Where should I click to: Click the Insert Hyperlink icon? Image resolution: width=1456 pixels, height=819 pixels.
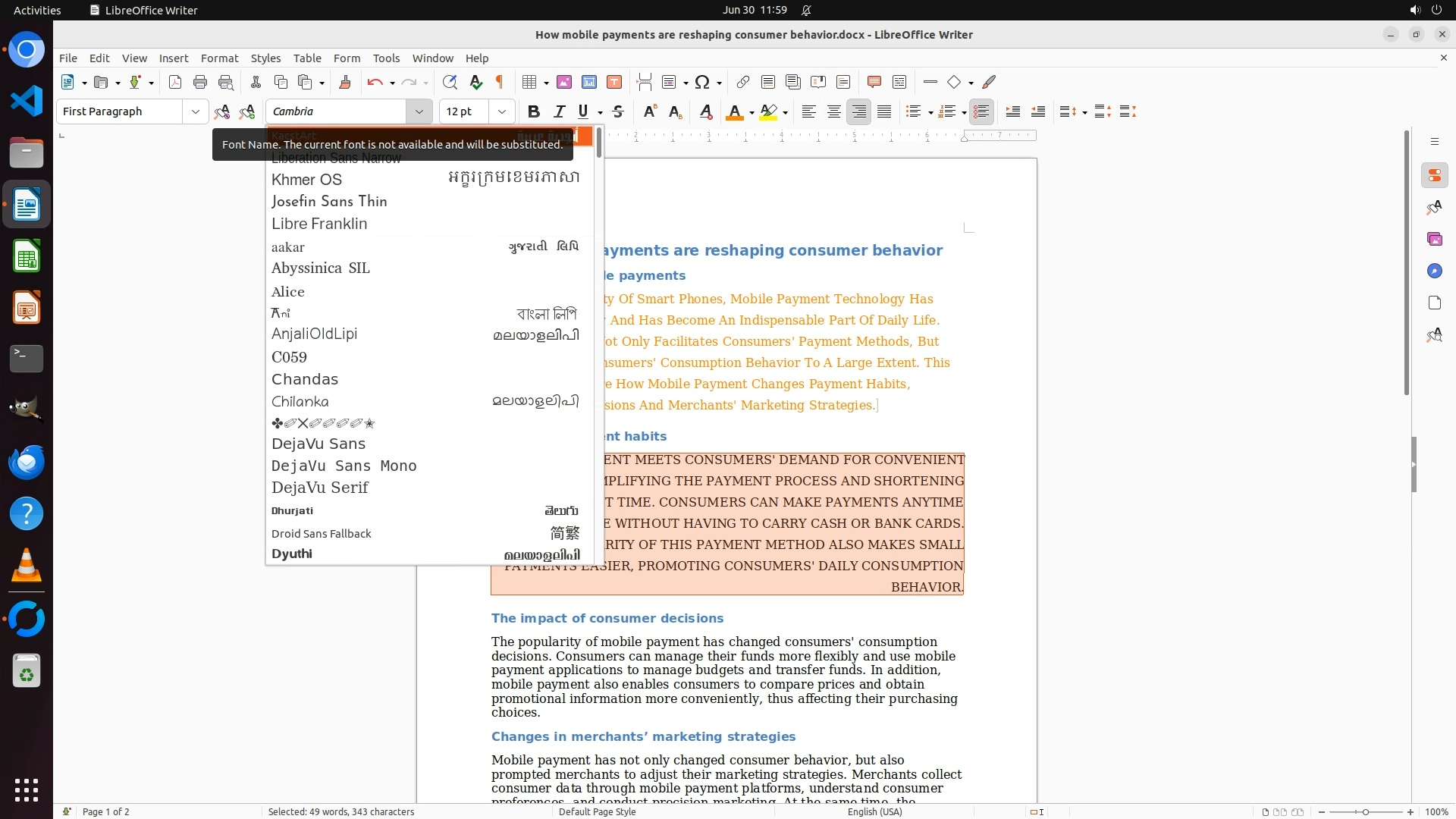click(743, 82)
